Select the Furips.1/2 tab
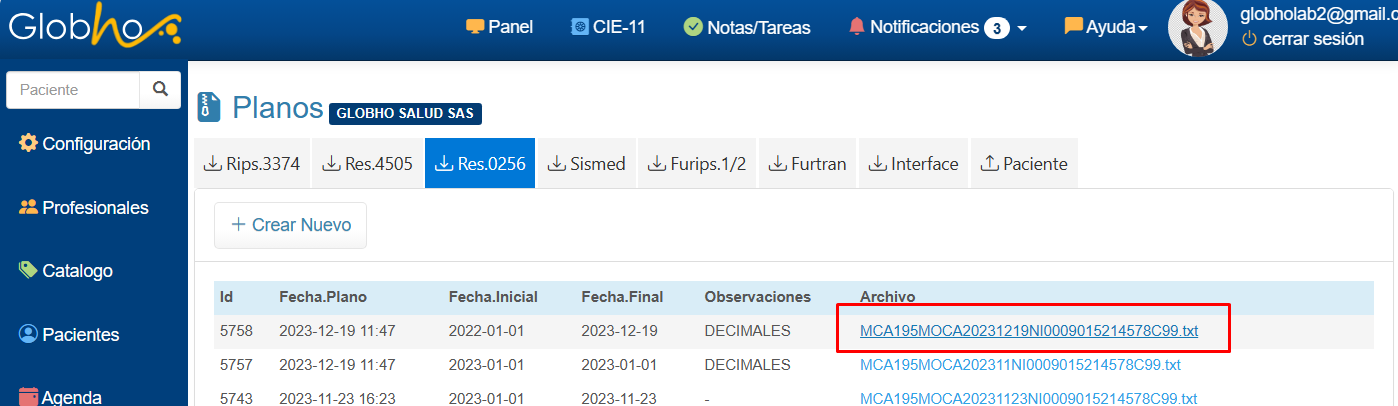The width and height of the screenshot is (1398, 406). click(x=698, y=164)
